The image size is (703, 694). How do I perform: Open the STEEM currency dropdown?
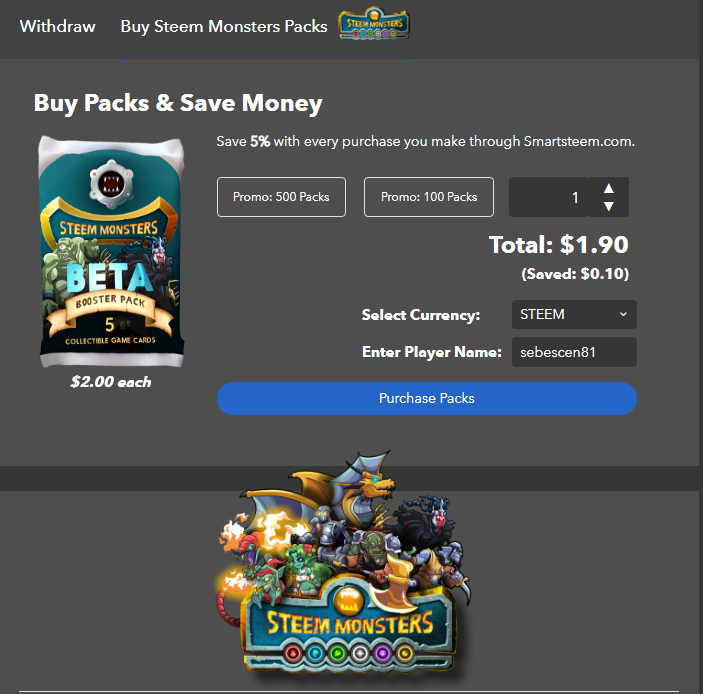[x=574, y=314]
